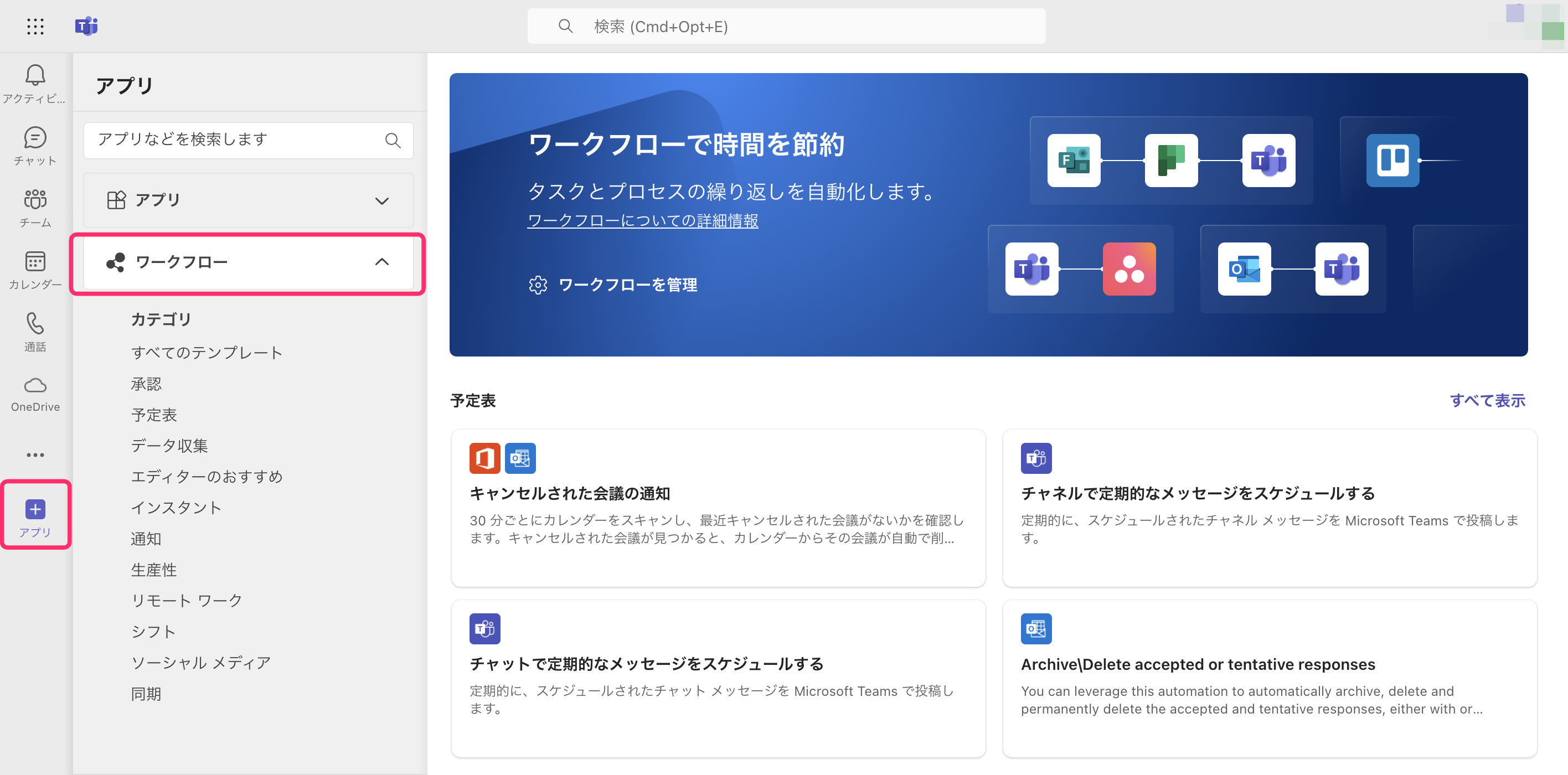Select すべてのテンプレート category

pos(207,353)
